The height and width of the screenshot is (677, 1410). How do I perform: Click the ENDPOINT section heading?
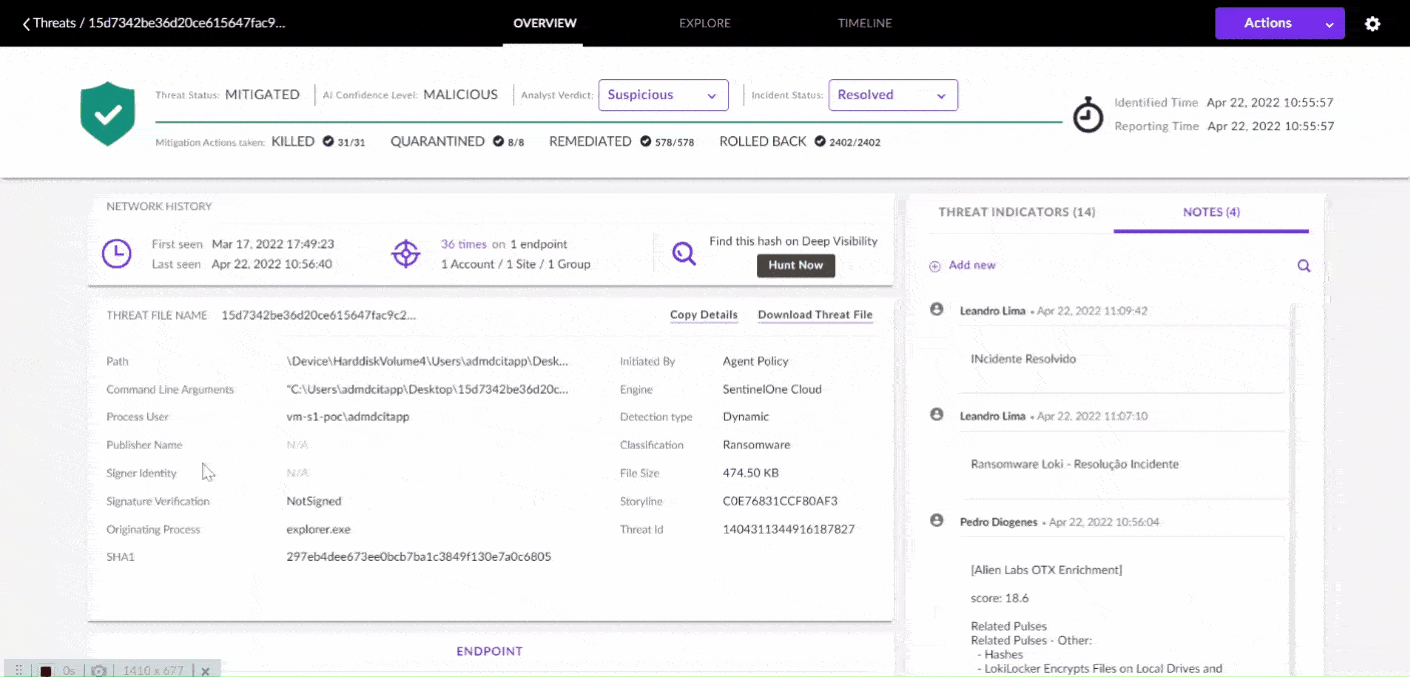point(490,652)
